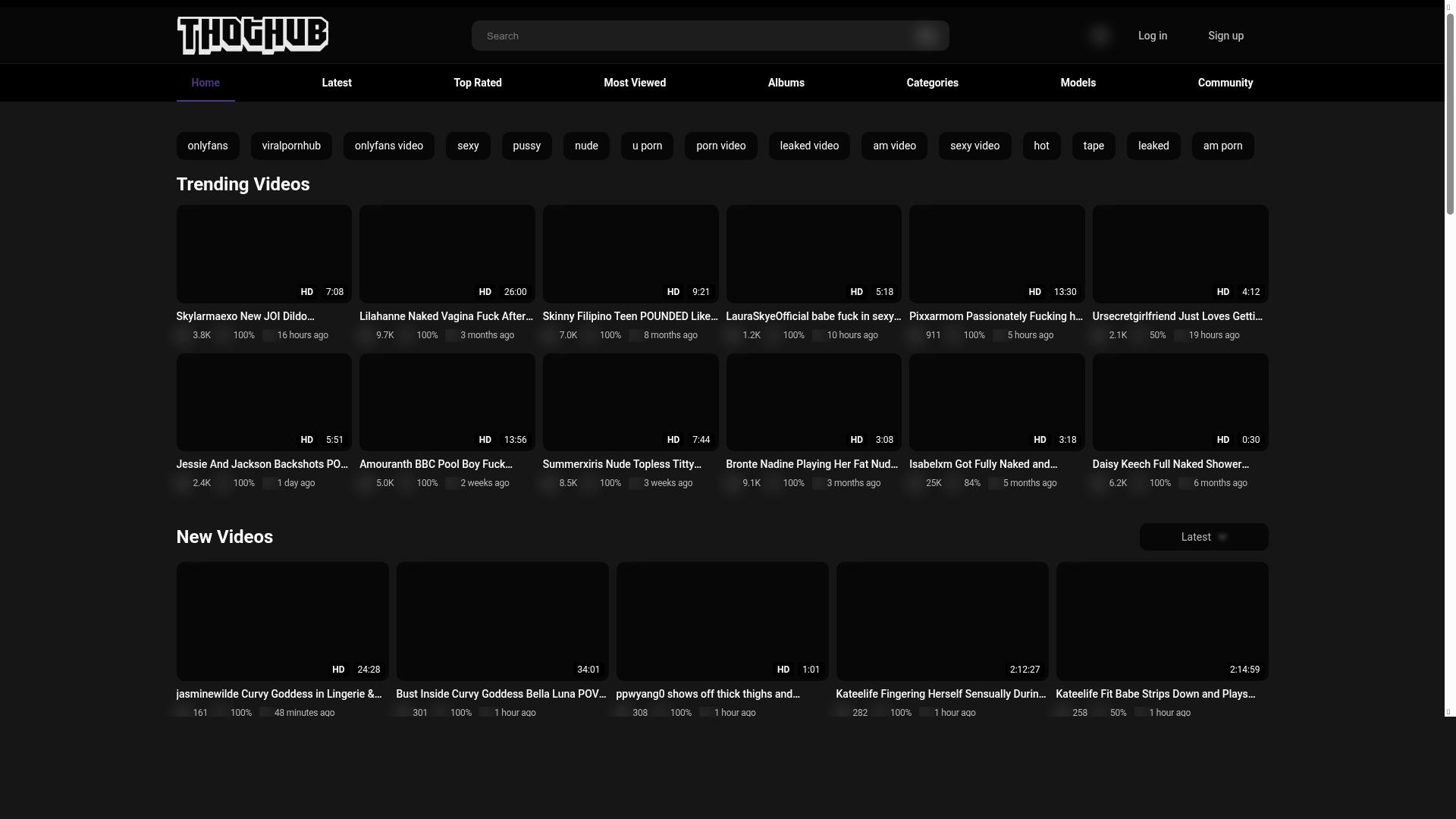Screen dimensions: 1456x819
Task: Open the Categories navigation tab
Action: 932,83
